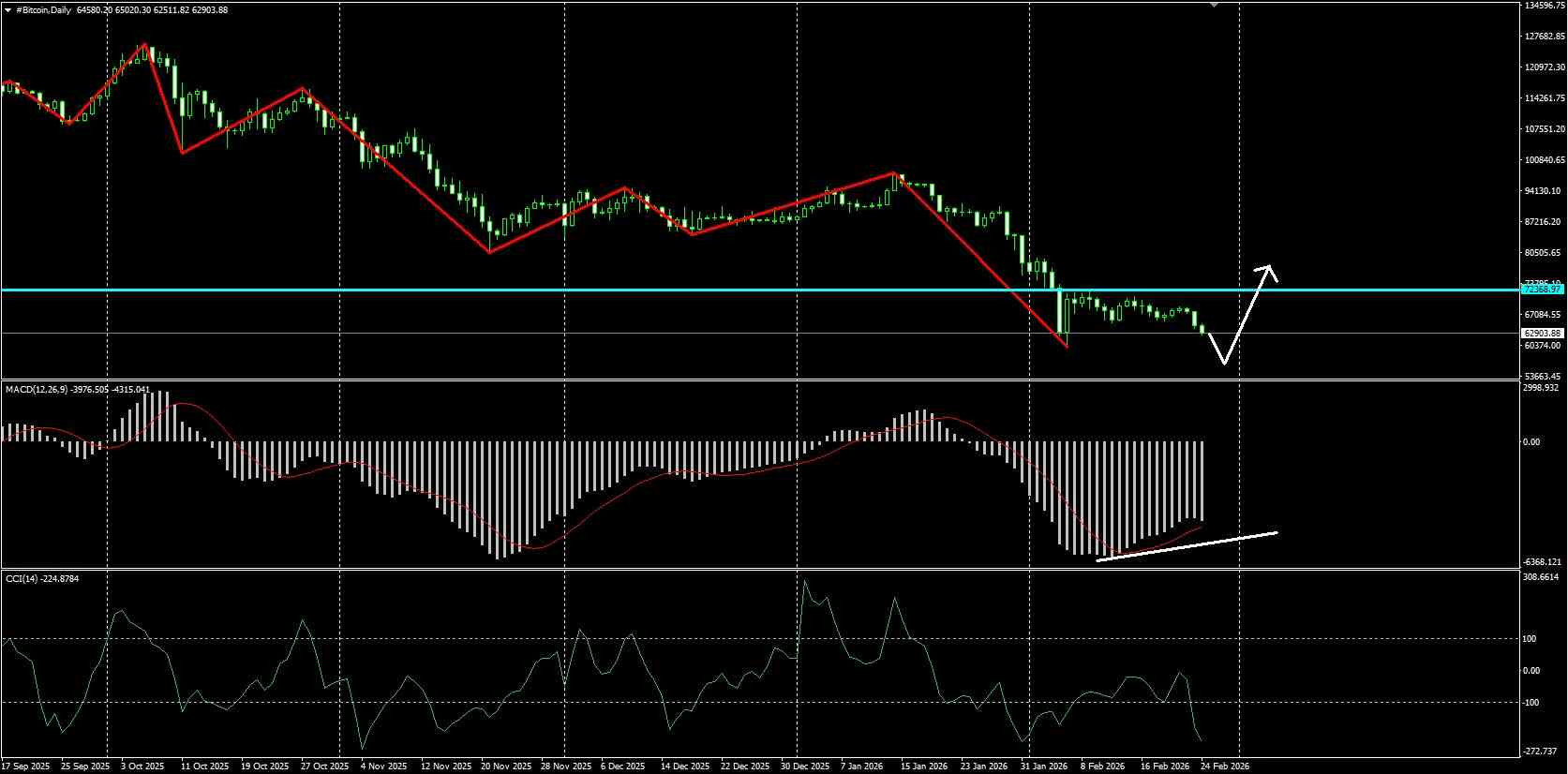Click price scale value 114261.75
This screenshot has width=1568, height=774.
pyautogui.click(x=1545, y=98)
